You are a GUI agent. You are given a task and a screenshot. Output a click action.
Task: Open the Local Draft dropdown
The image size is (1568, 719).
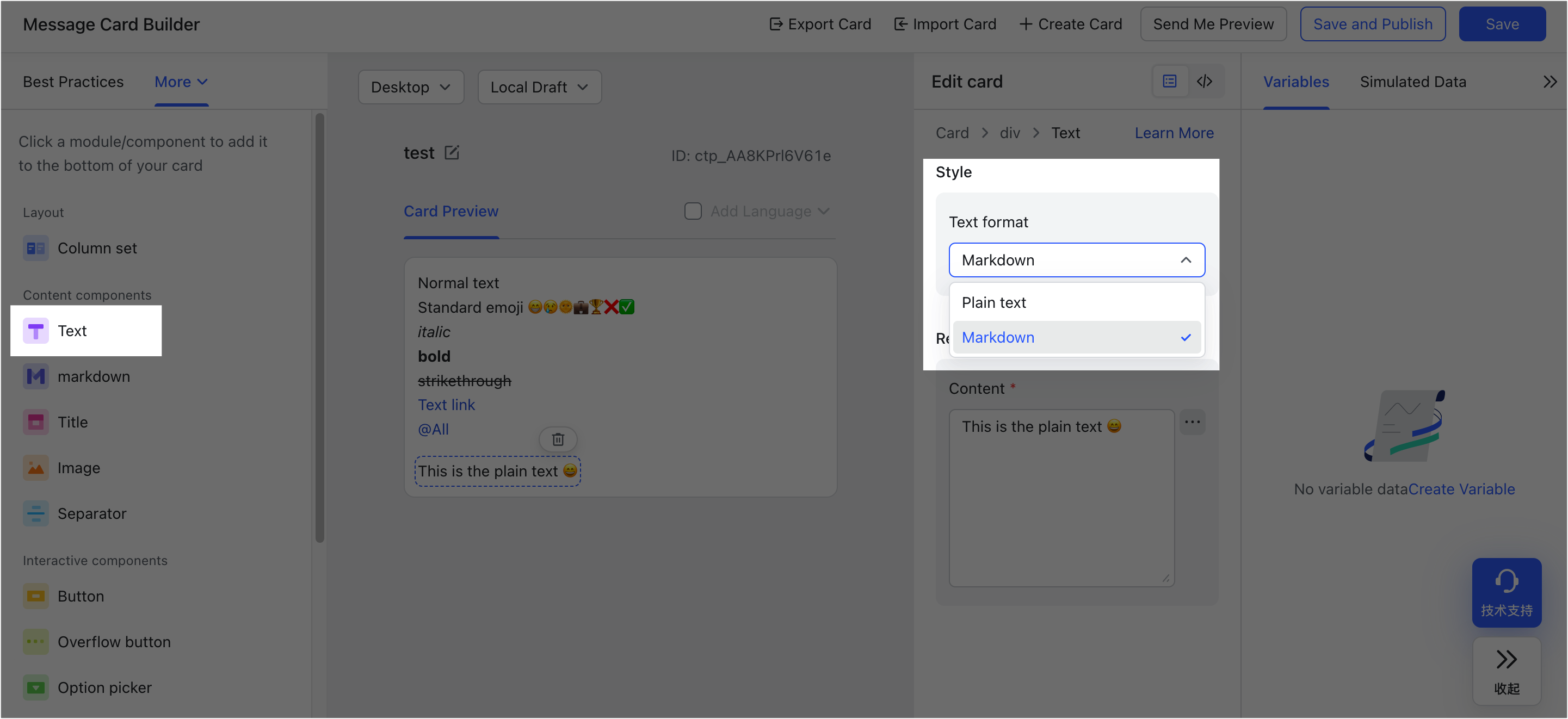(x=539, y=87)
